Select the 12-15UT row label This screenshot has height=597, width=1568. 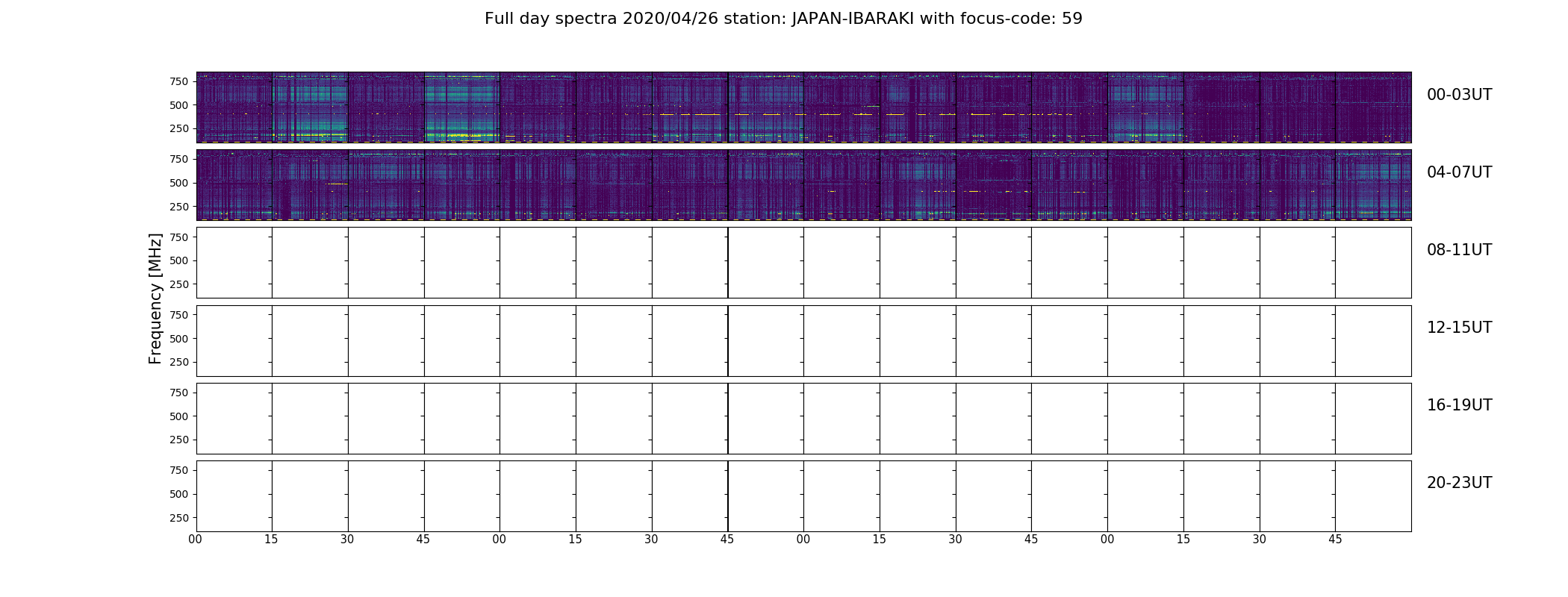coord(1459,328)
